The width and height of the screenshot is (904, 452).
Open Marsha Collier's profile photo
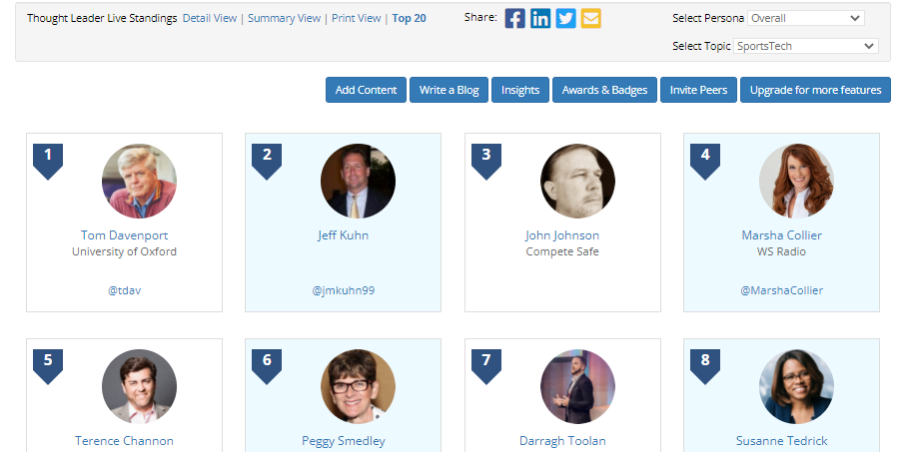click(796, 181)
